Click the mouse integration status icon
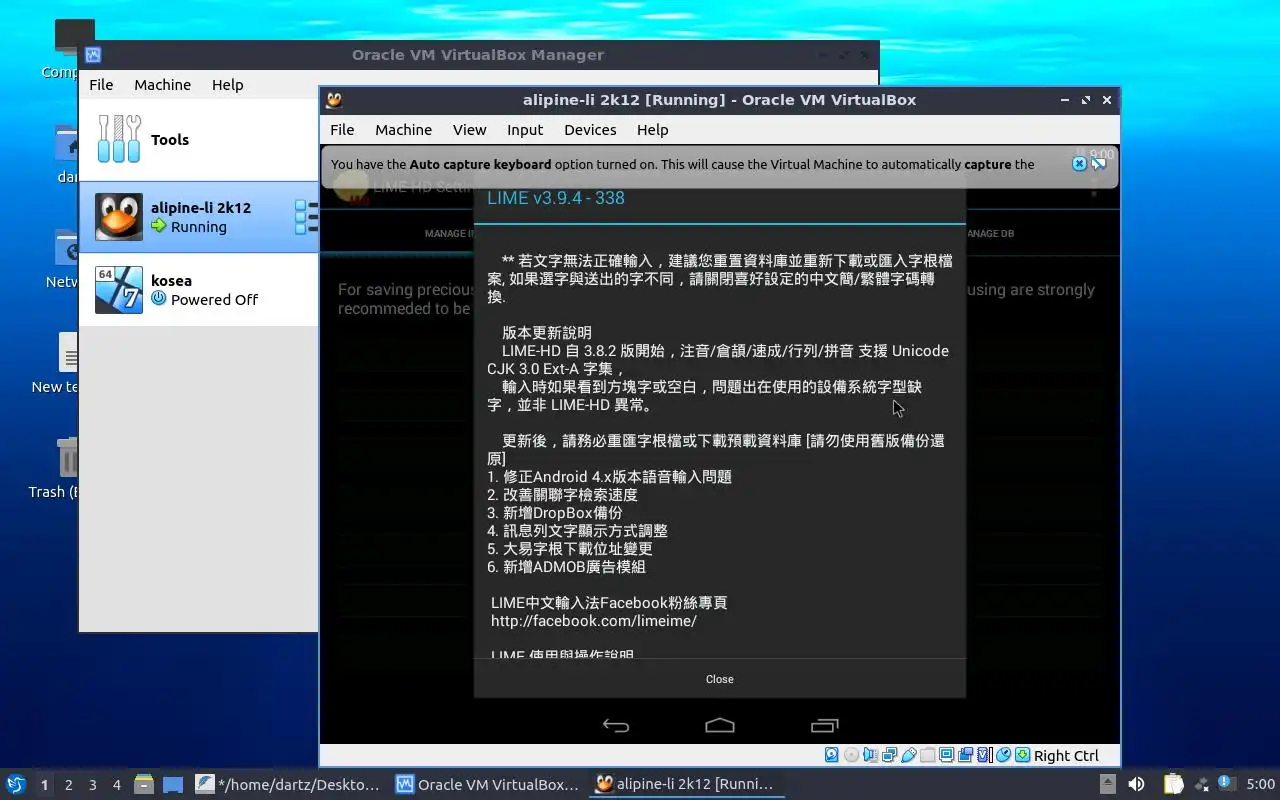 tap(1003, 755)
